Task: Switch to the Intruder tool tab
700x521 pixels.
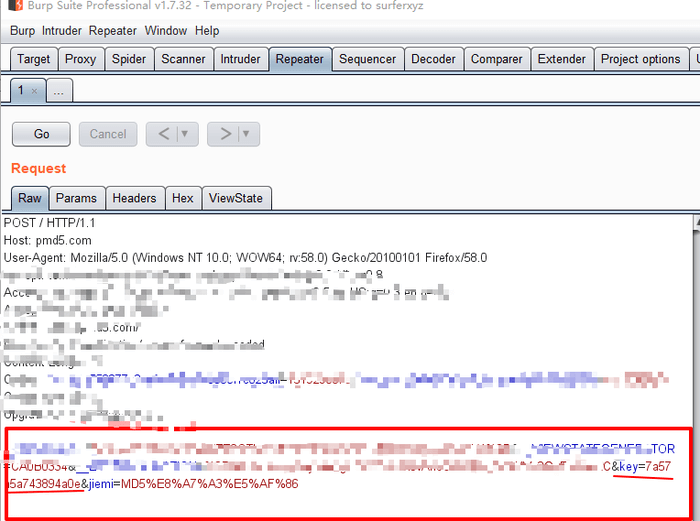Action: click(x=240, y=59)
